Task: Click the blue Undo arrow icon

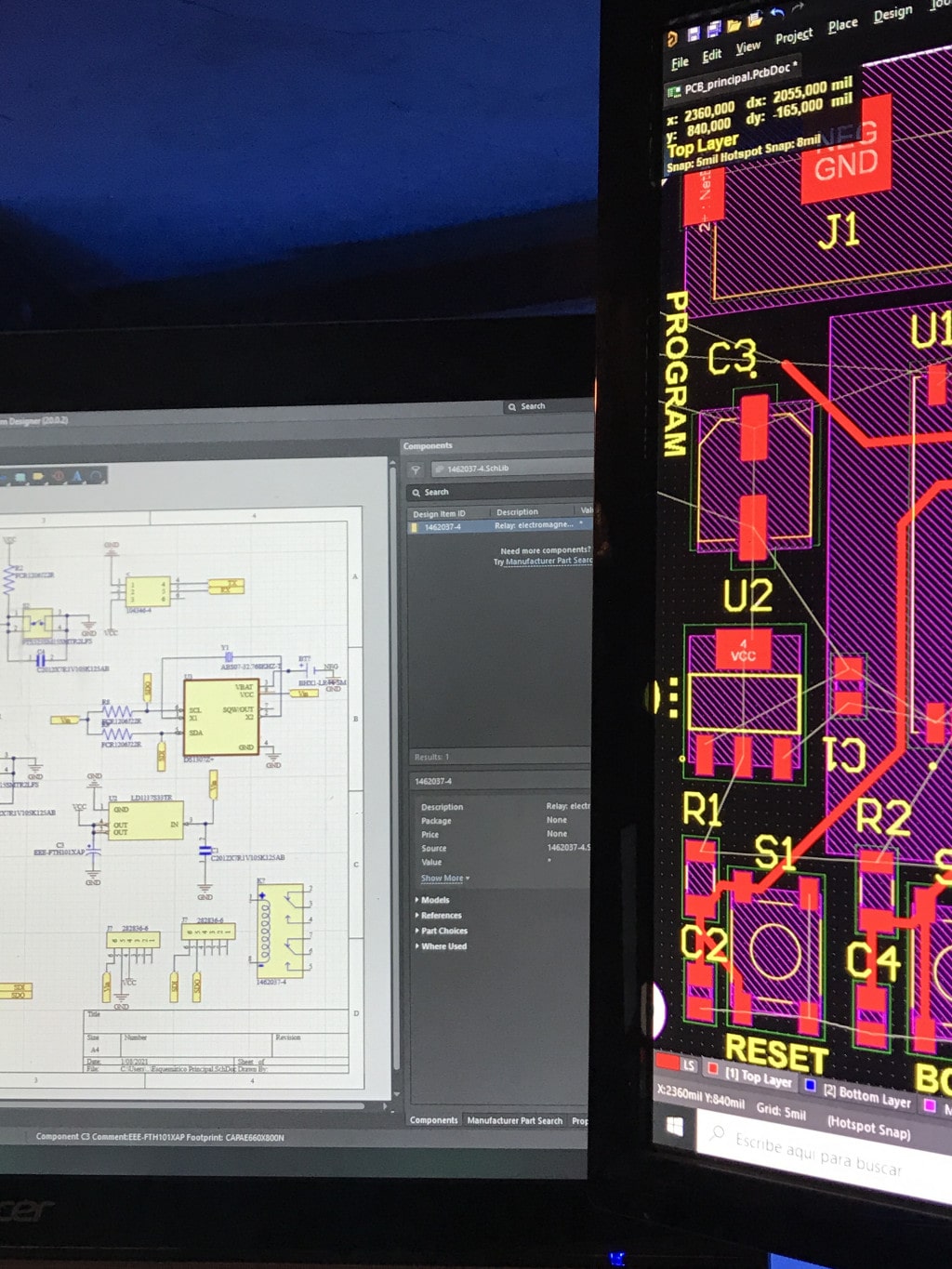Action: click(x=776, y=13)
